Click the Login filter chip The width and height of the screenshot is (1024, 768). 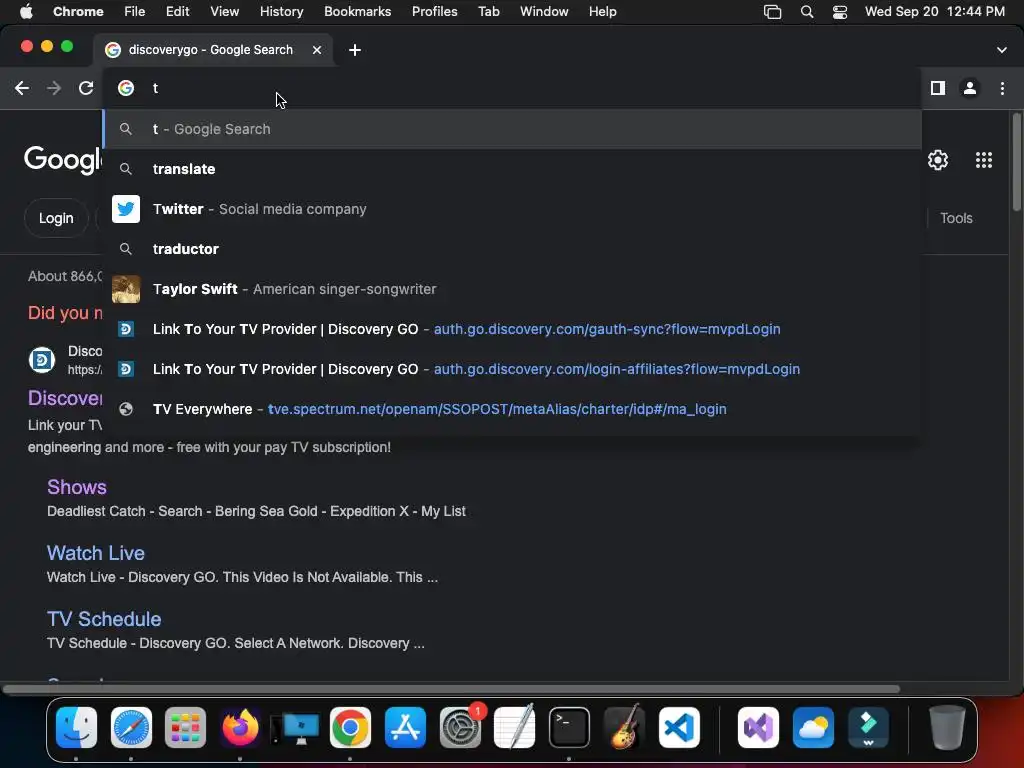coord(56,218)
